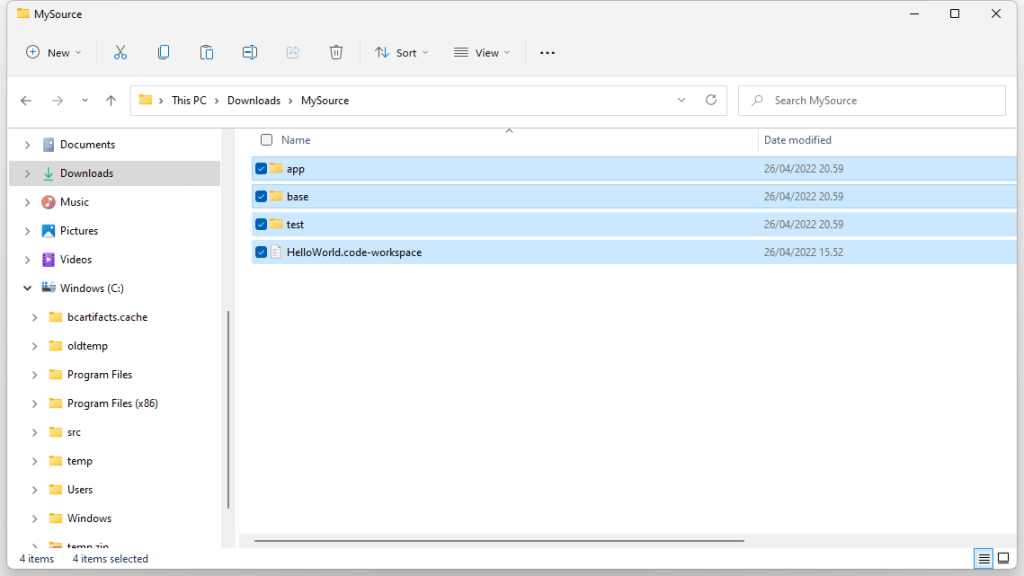Click the Rename icon in toolbar
The image size is (1024, 576).
pyautogui.click(x=250, y=53)
